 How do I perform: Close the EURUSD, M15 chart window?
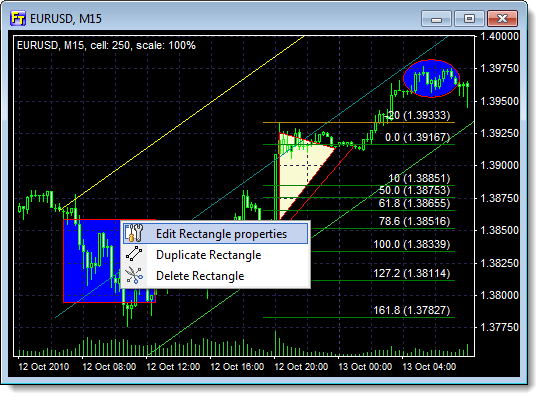click(x=502, y=18)
